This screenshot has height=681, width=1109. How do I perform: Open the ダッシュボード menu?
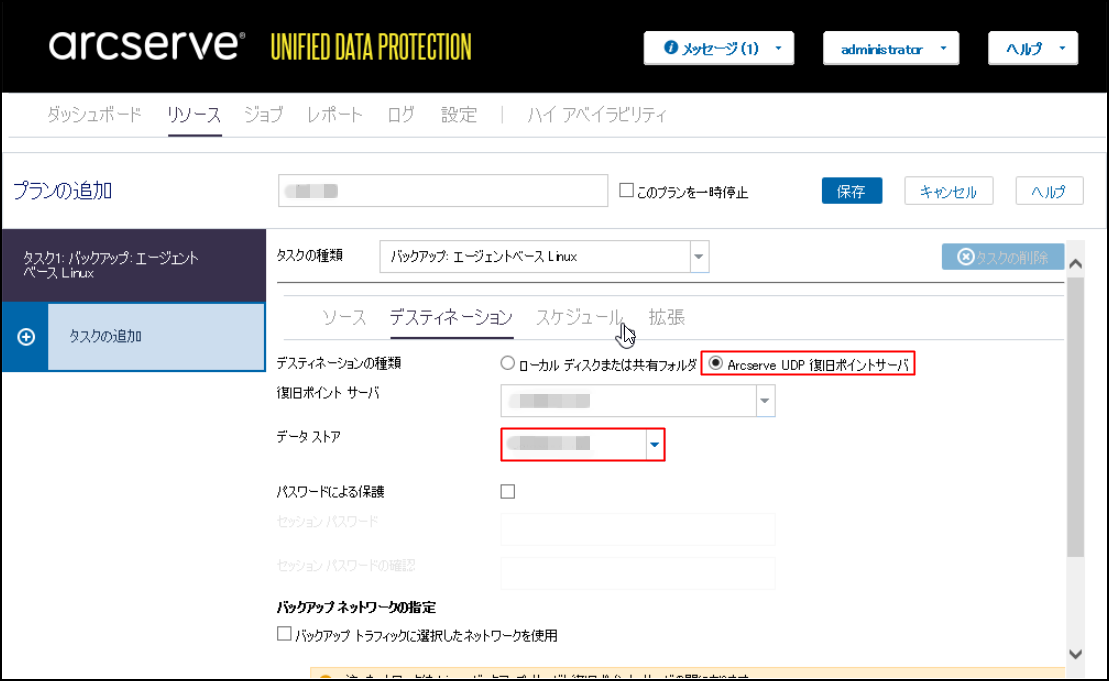point(95,114)
